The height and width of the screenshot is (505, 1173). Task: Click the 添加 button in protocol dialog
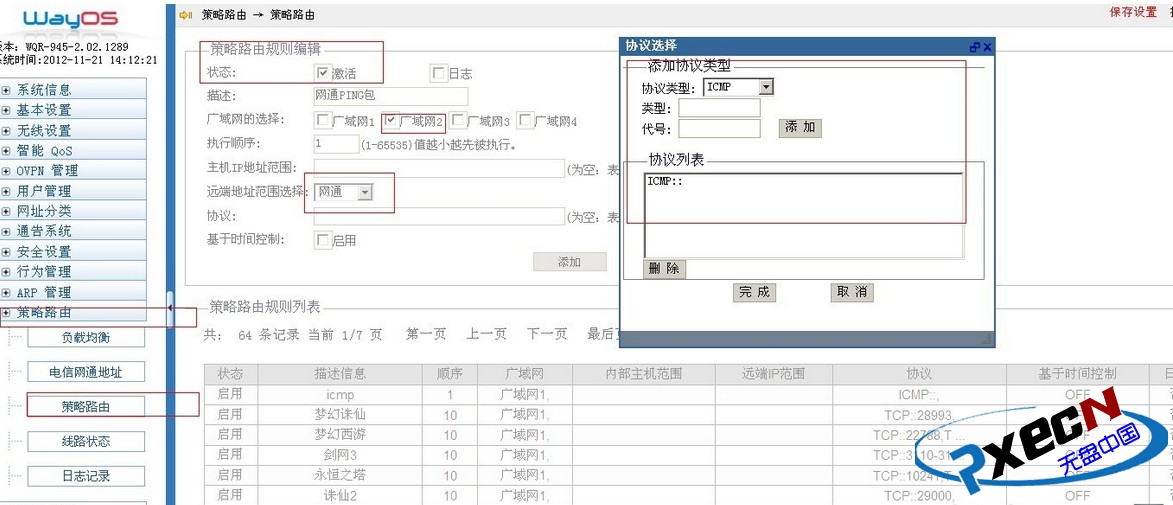[x=800, y=128]
